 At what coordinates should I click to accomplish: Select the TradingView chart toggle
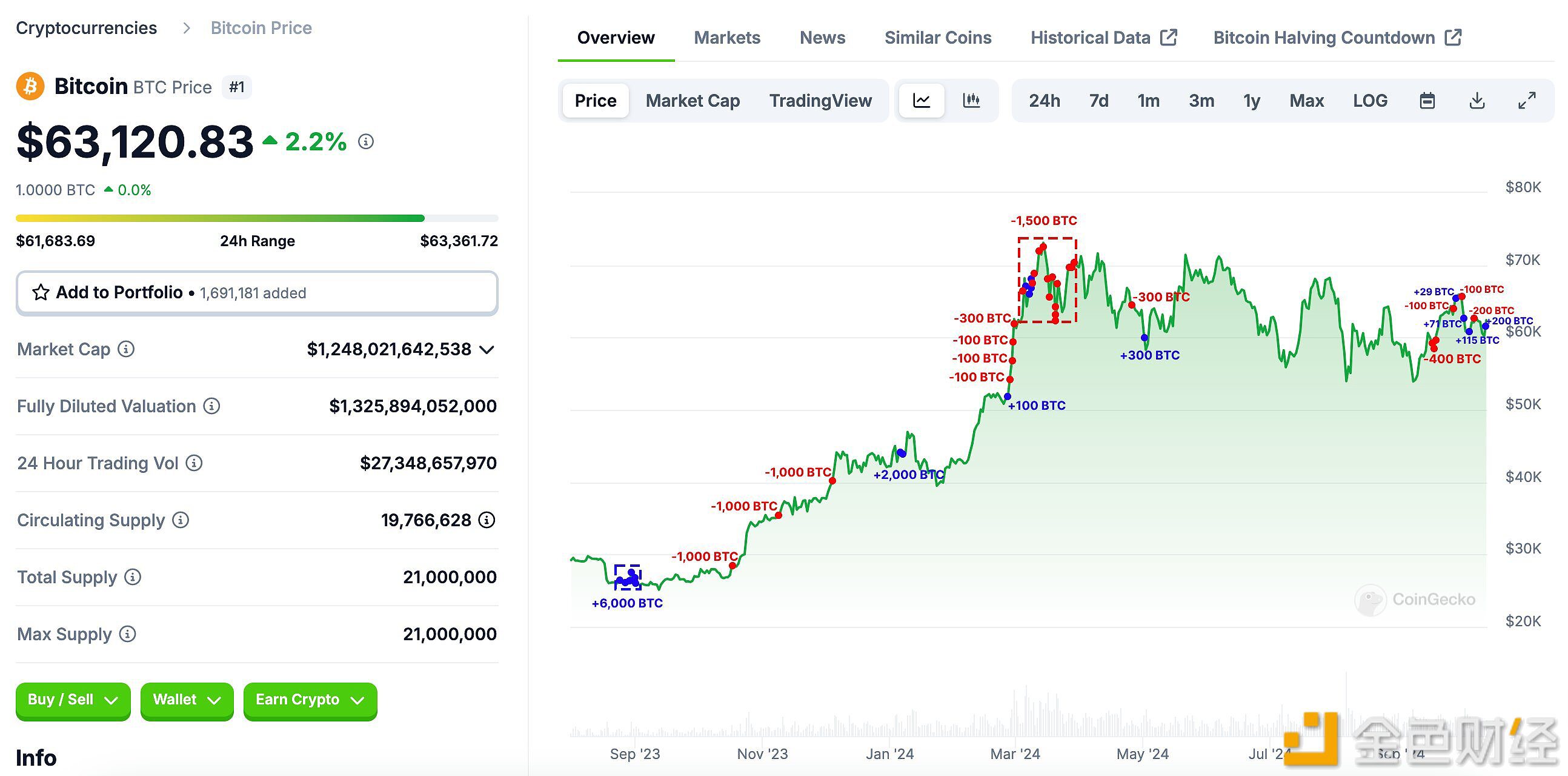[x=820, y=101]
